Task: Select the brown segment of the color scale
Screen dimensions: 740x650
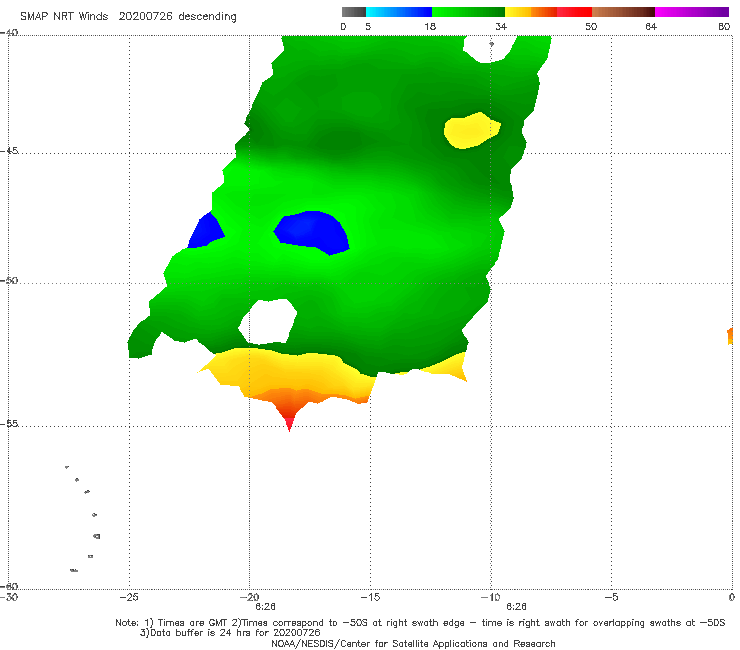Action: (623, 12)
